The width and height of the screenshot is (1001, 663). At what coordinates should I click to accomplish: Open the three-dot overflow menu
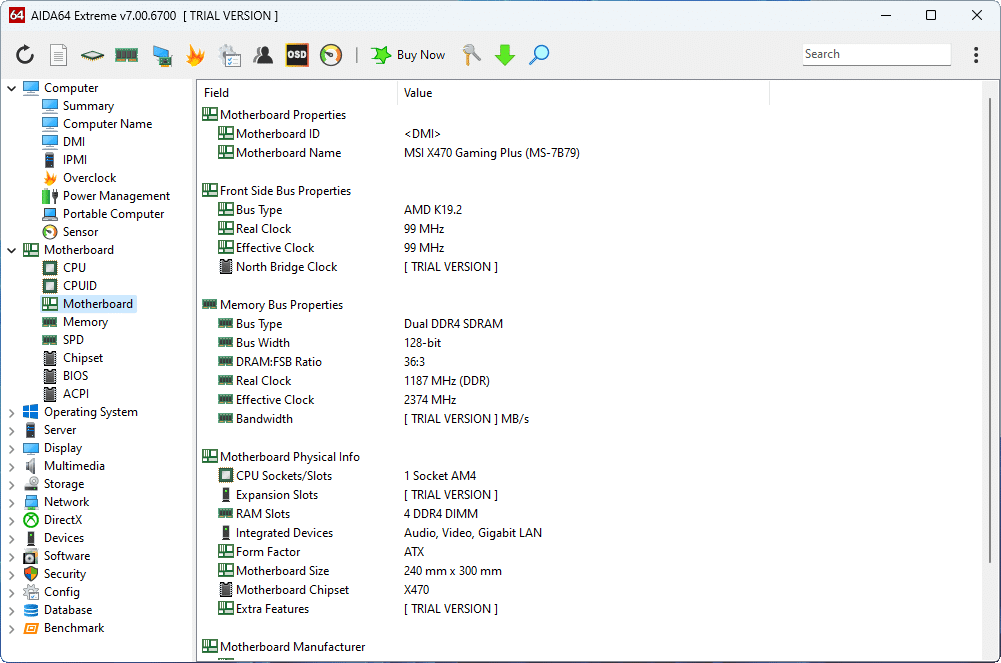point(975,55)
